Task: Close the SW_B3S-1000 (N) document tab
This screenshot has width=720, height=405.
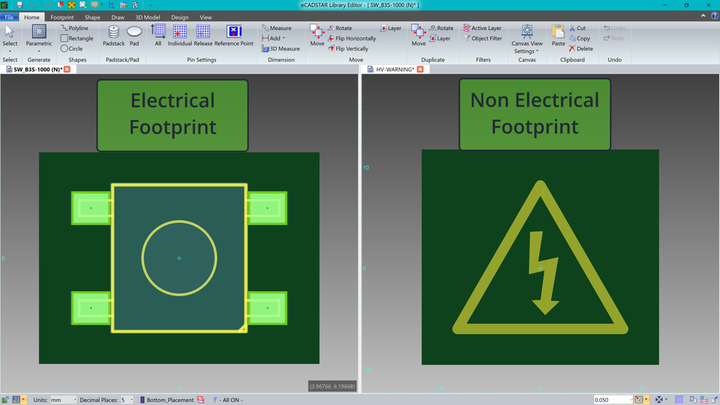Action: click(67, 69)
